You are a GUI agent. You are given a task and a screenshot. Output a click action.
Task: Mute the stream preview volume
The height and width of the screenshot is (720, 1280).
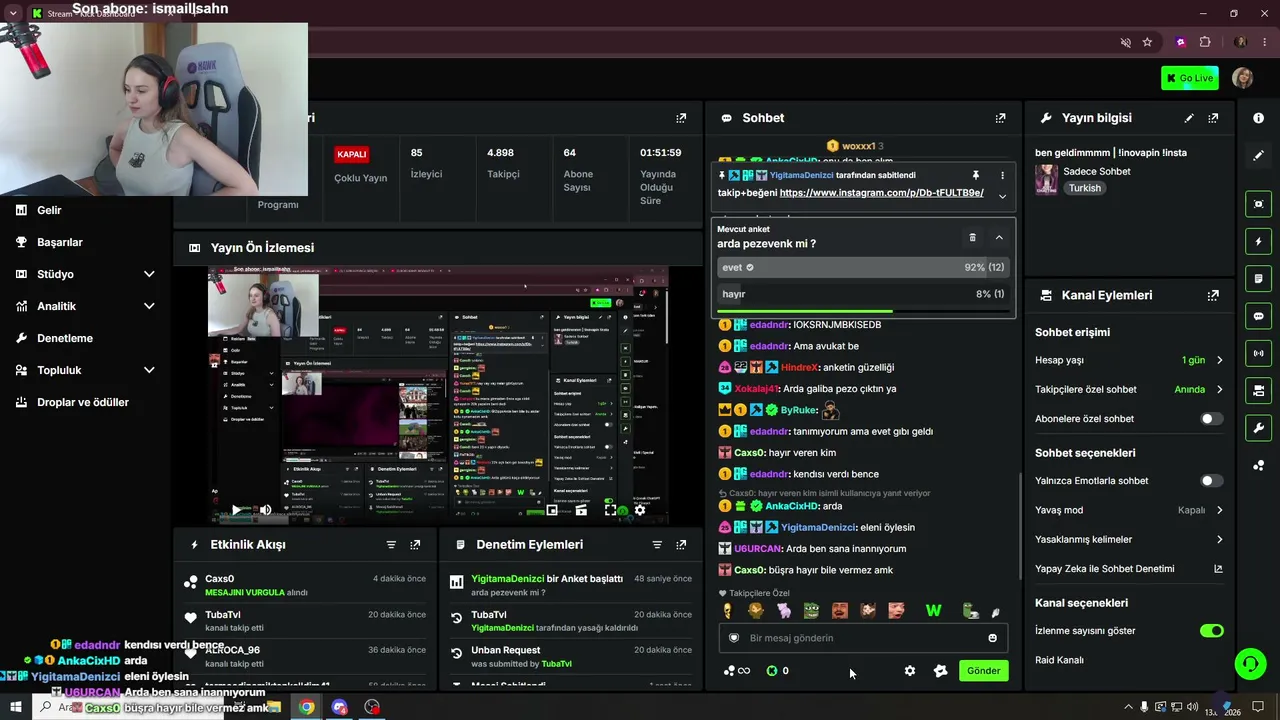pos(265,510)
